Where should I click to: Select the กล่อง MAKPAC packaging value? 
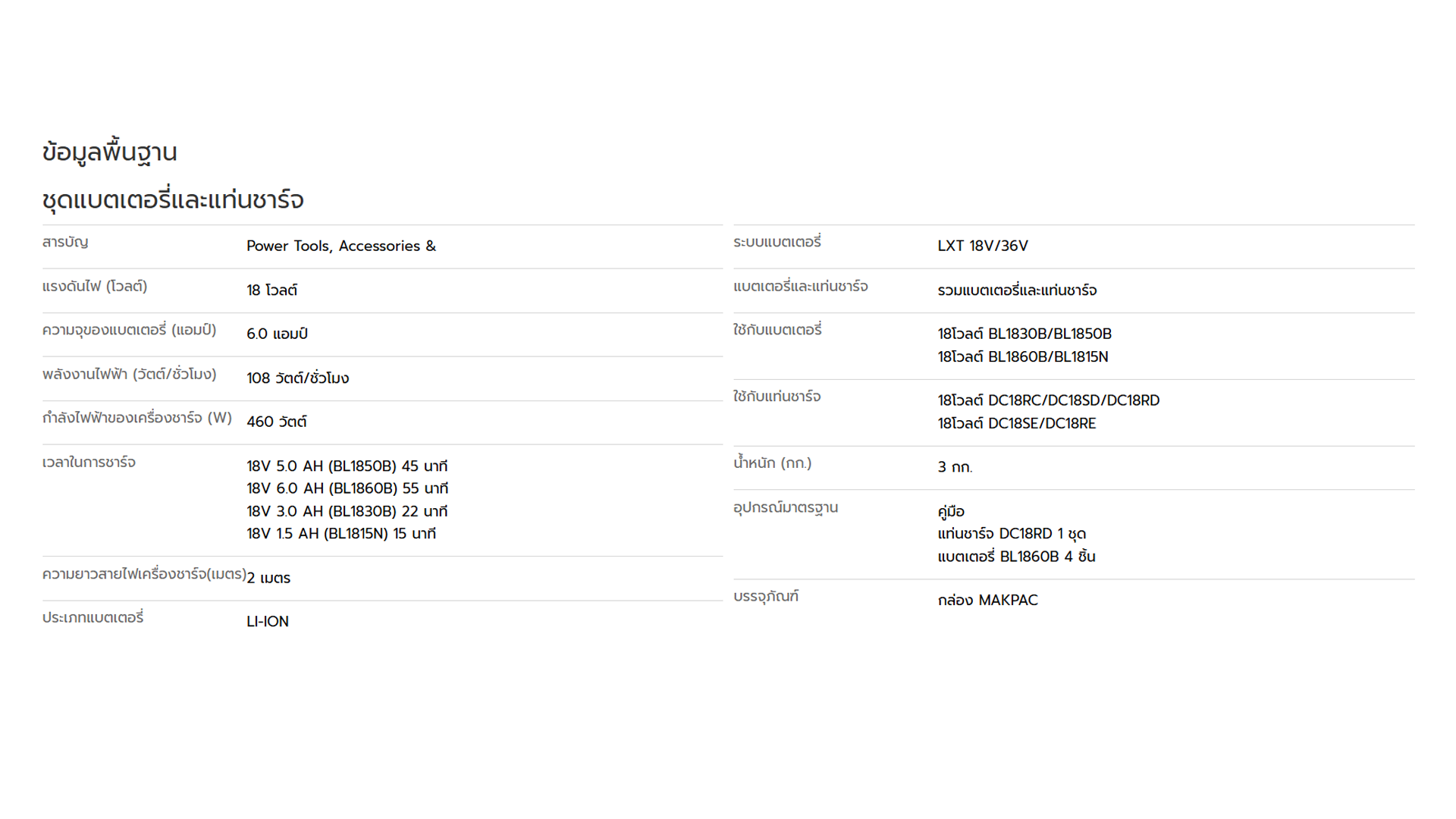click(987, 600)
